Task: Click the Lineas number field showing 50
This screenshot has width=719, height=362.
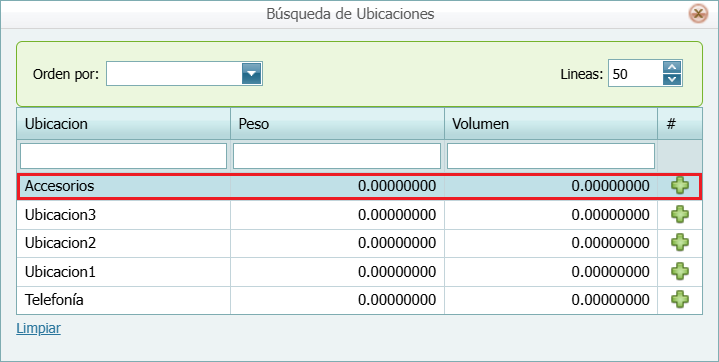Action: pyautogui.click(x=636, y=74)
